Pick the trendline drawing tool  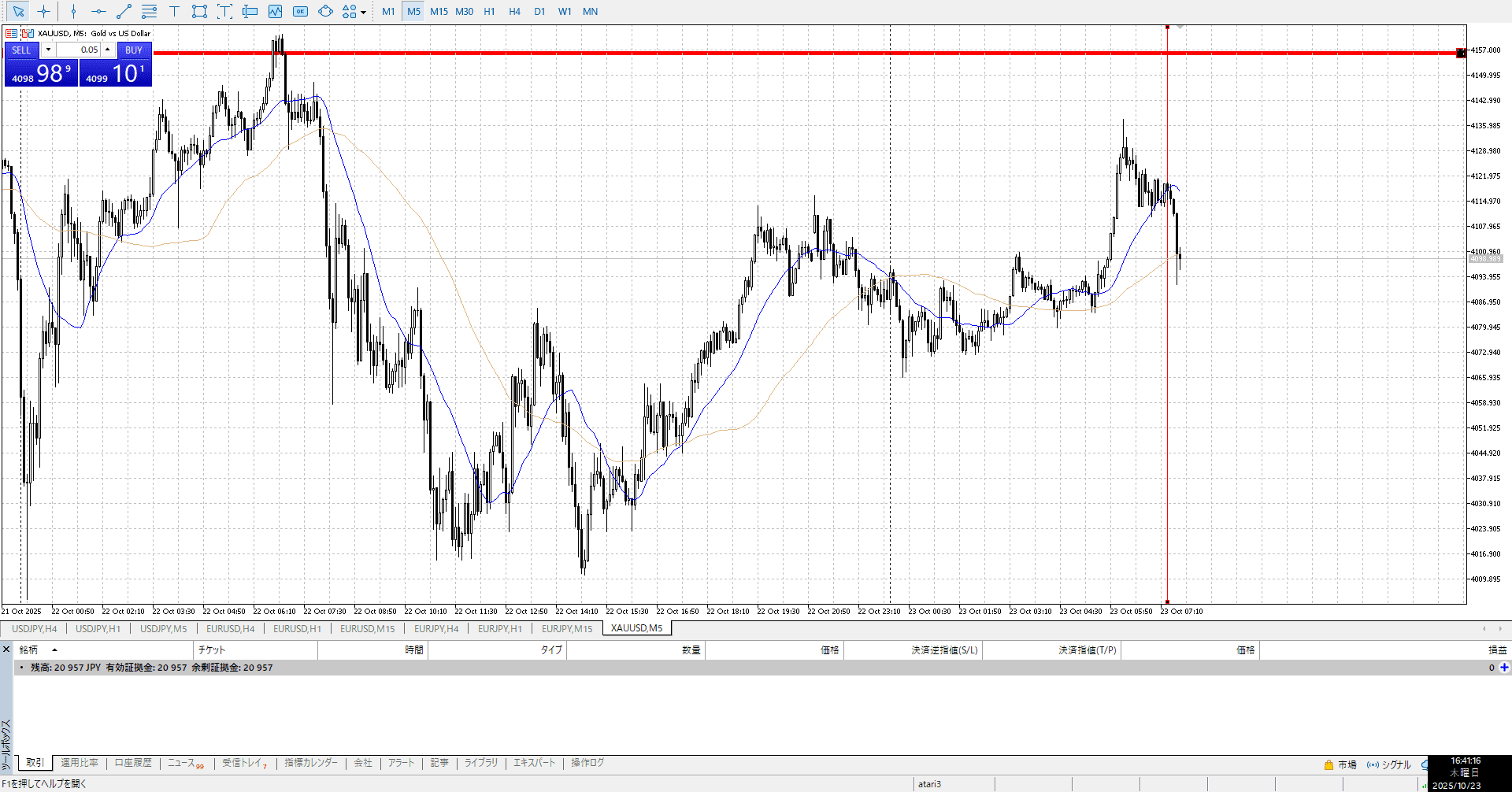[124, 11]
